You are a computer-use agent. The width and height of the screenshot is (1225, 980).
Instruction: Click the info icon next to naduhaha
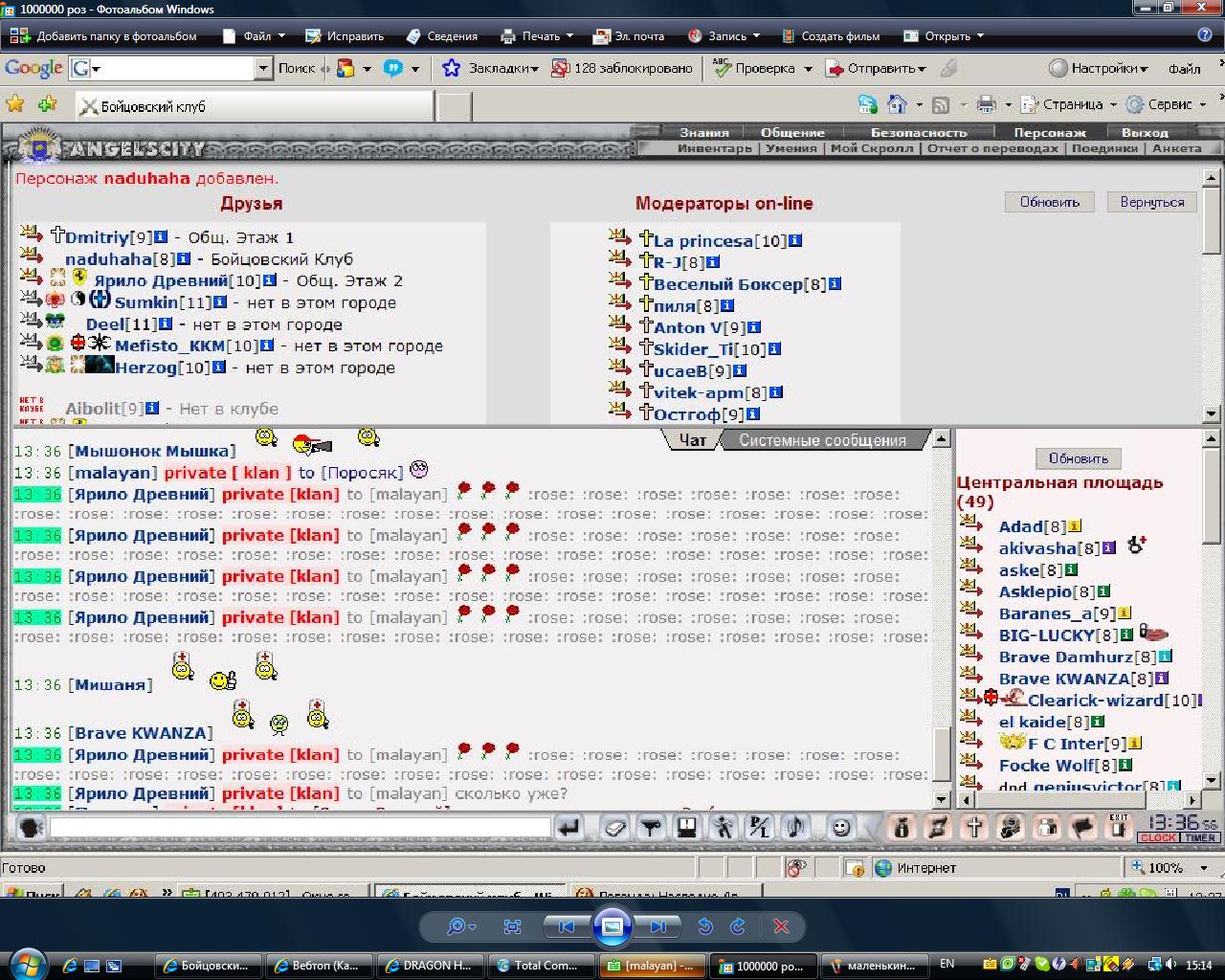(x=183, y=258)
